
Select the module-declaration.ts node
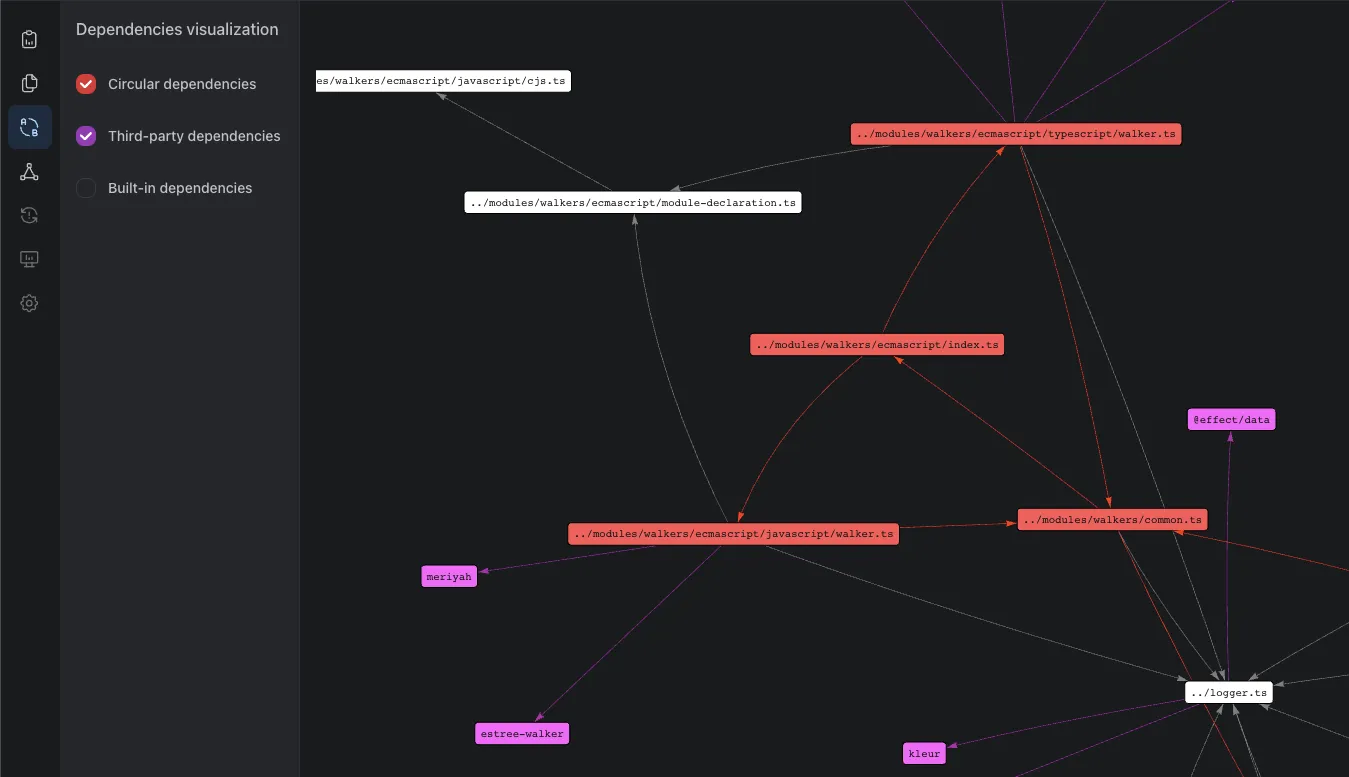633,203
